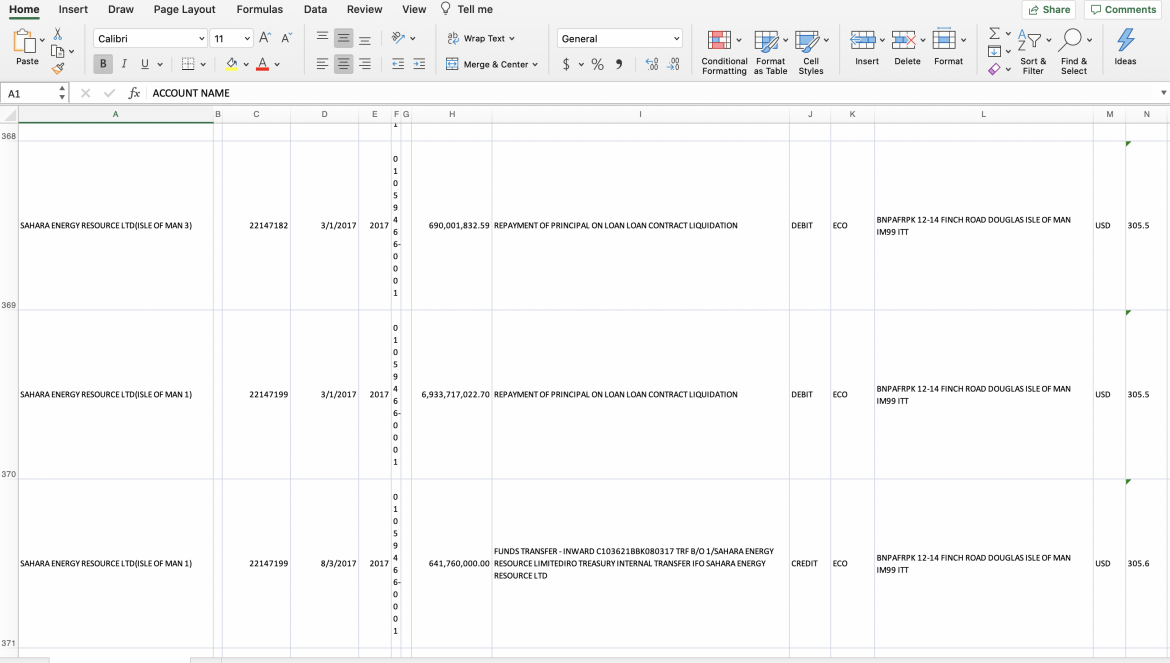
Task: Click the Share button
Action: (1048, 9)
